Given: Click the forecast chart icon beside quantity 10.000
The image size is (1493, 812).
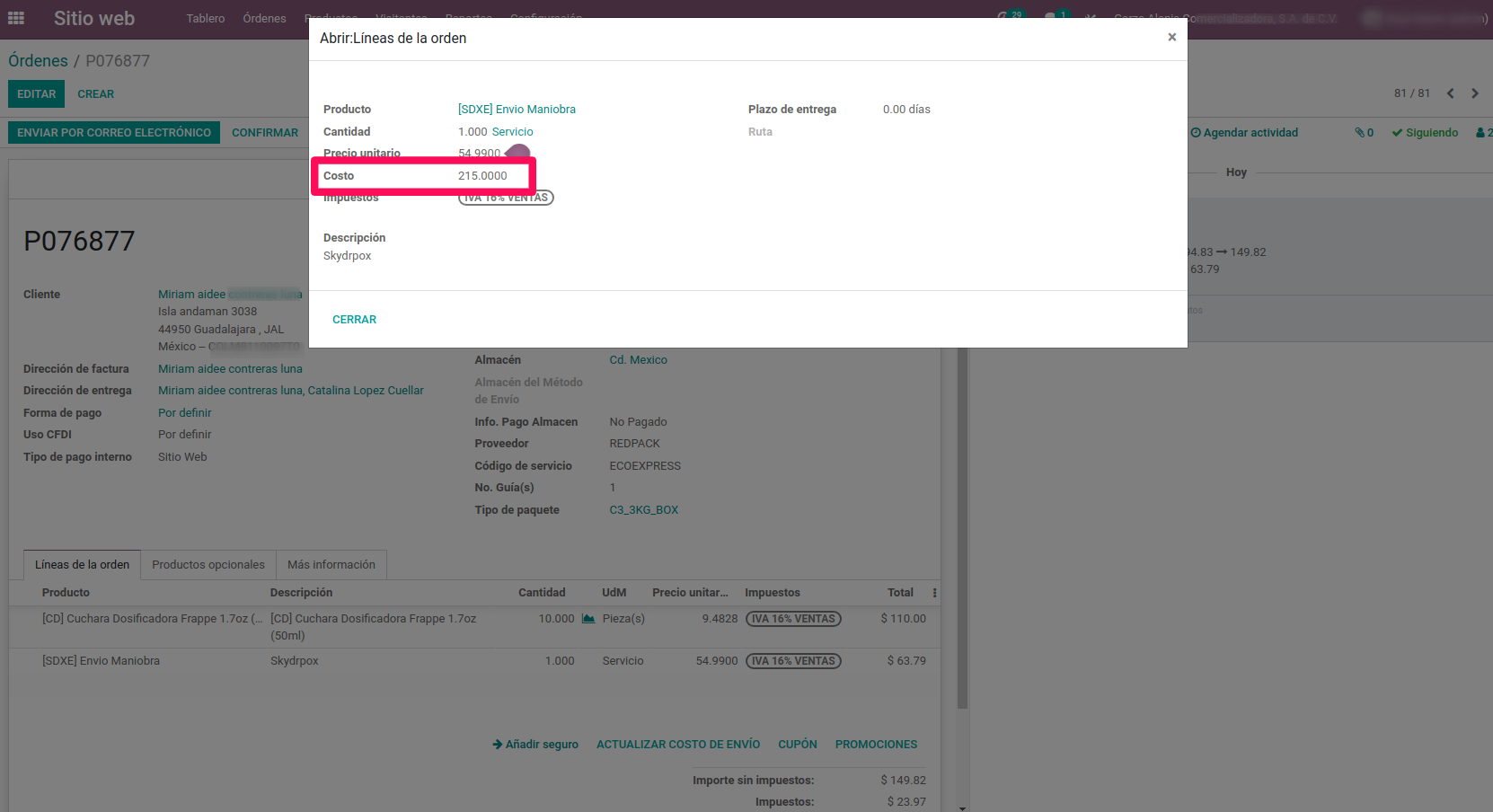Looking at the screenshot, I should 588,619.
